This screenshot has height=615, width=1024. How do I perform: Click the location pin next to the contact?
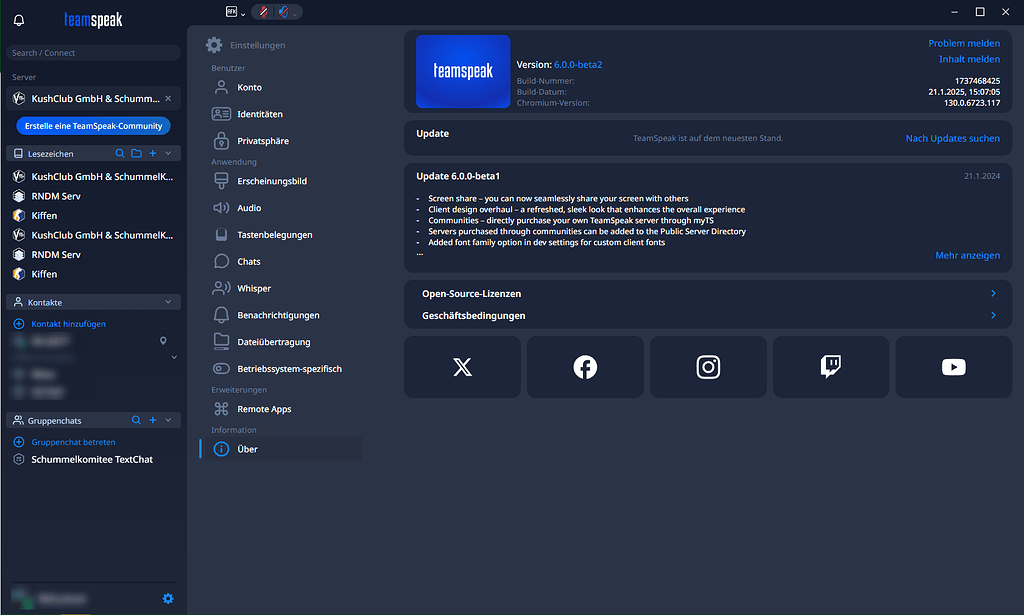pyautogui.click(x=163, y=341)
